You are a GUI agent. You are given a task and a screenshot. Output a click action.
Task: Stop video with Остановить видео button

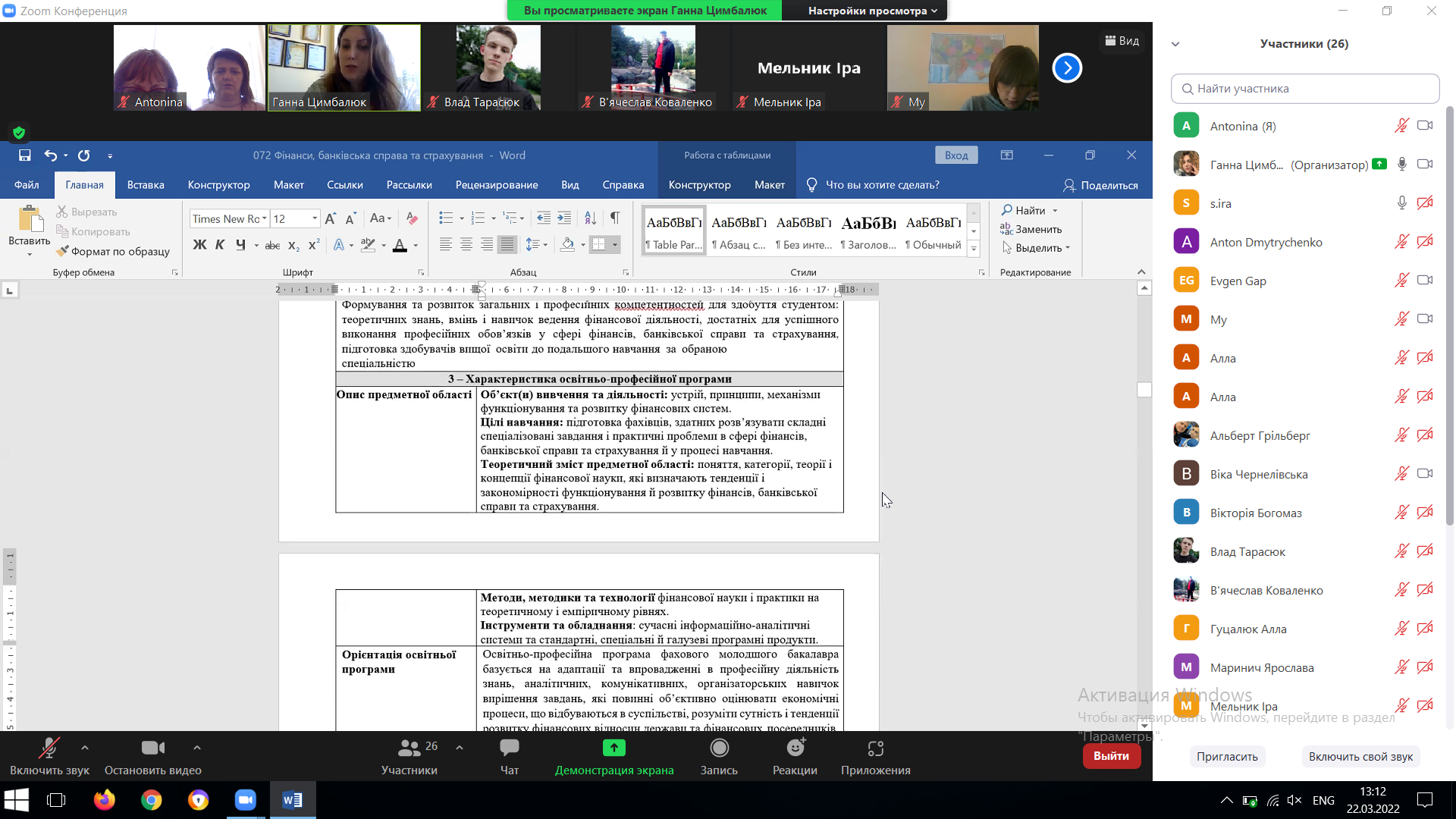152,748
